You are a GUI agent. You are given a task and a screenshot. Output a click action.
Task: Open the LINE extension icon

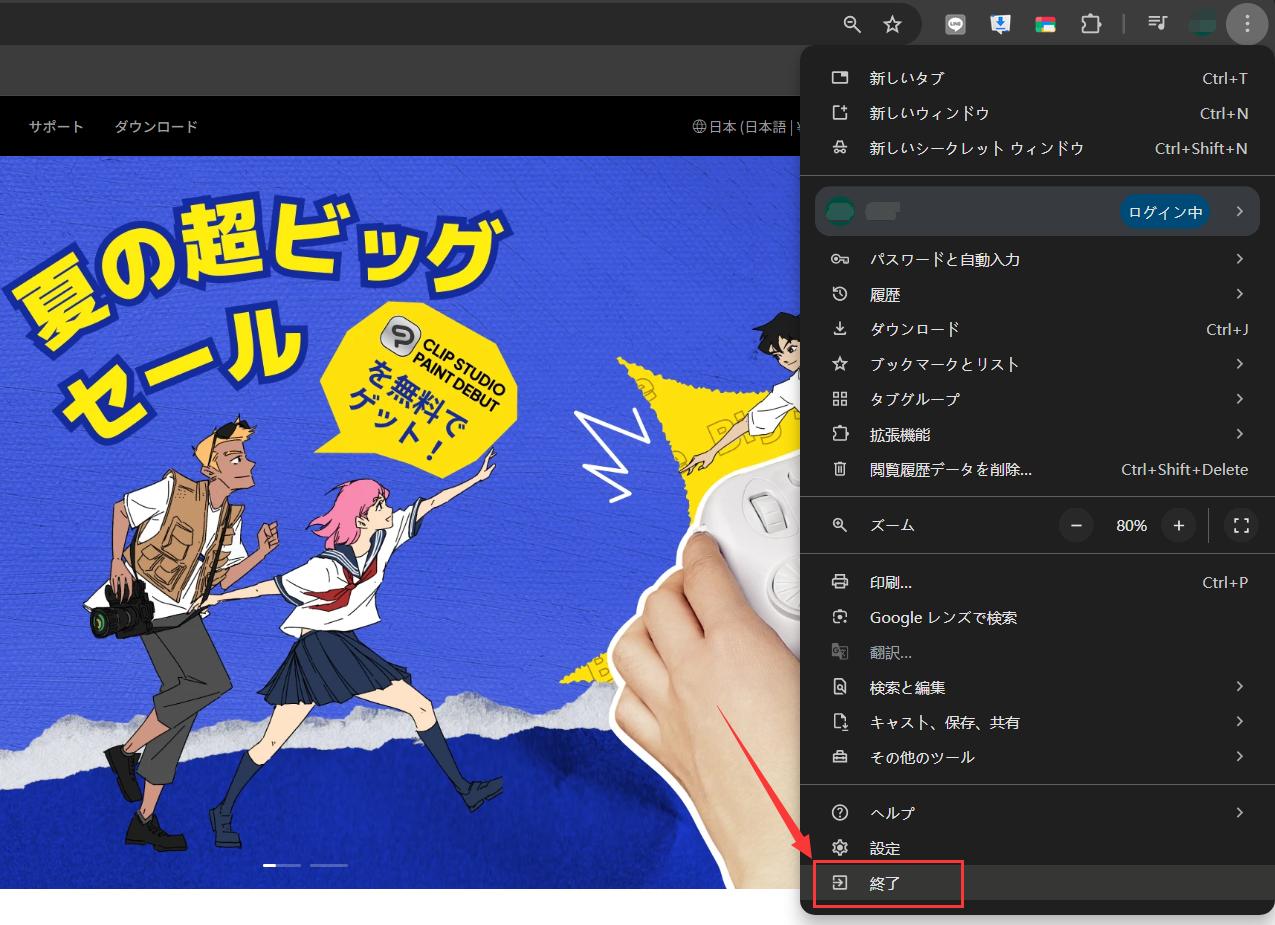(955, 24)
